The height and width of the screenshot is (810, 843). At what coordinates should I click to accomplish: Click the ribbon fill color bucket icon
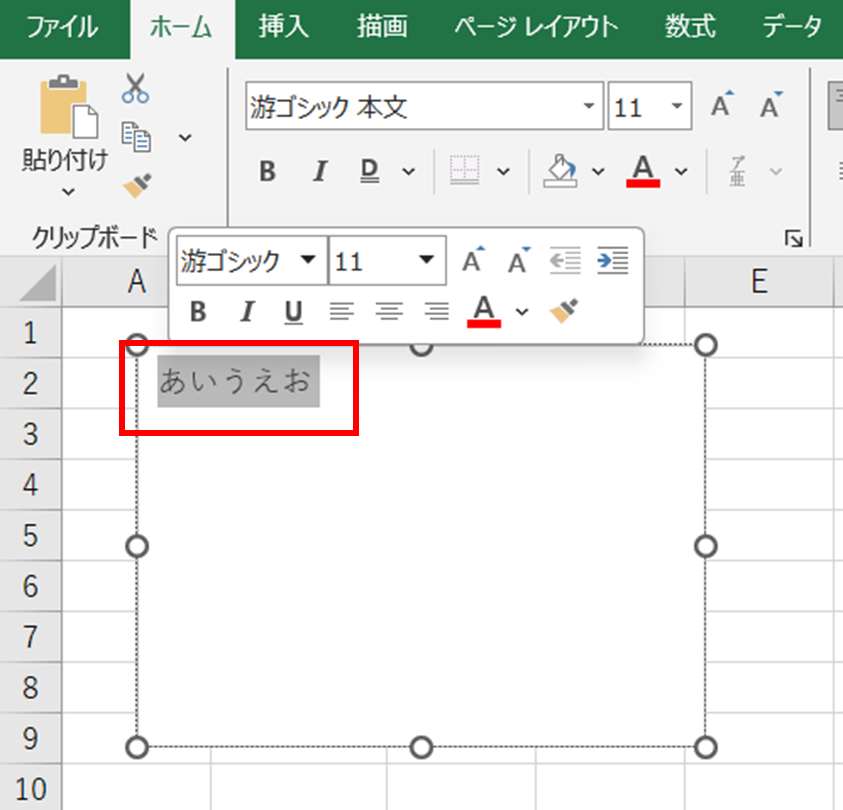(x=560, y=171)
